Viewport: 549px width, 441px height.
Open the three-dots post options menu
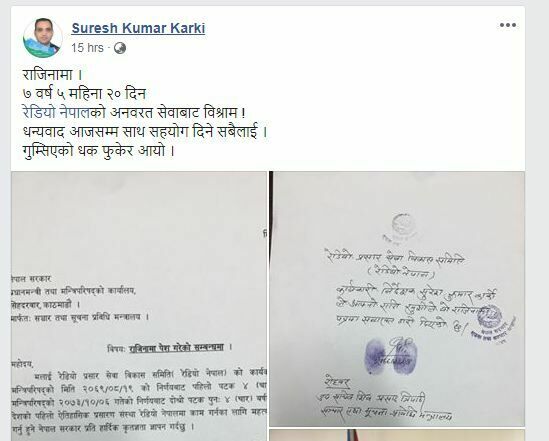coord(508,25)
